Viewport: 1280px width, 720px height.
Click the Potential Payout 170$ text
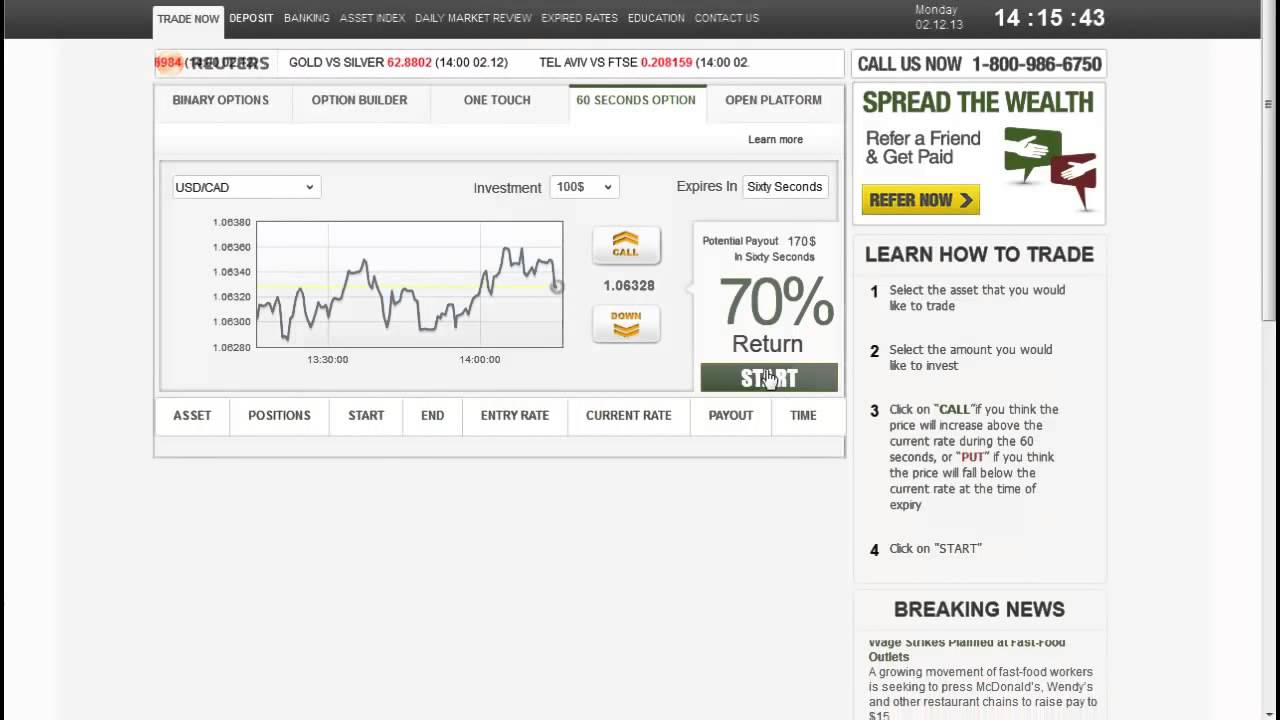(759, 242)
